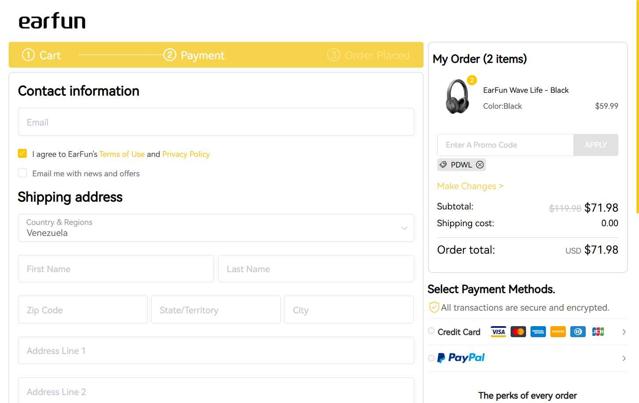Click the quantity badge on headphones
The height and width of the screenshot is (403, 639).
472,80
